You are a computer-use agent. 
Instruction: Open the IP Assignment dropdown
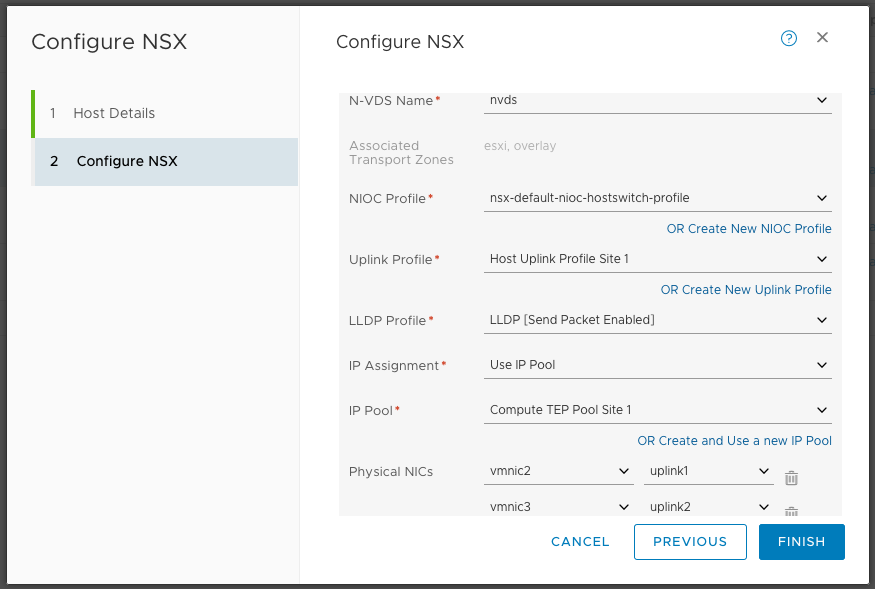(657, 365)
